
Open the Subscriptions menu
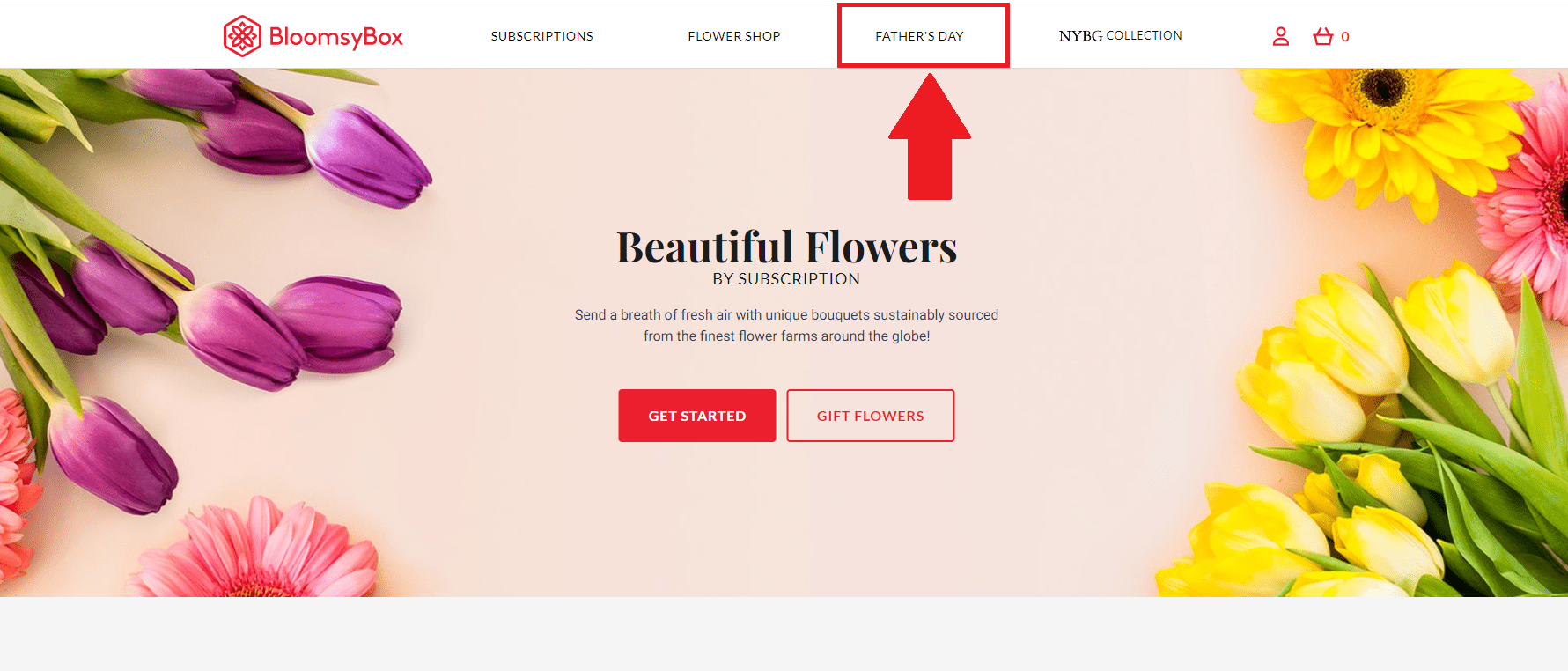[541, 36]
